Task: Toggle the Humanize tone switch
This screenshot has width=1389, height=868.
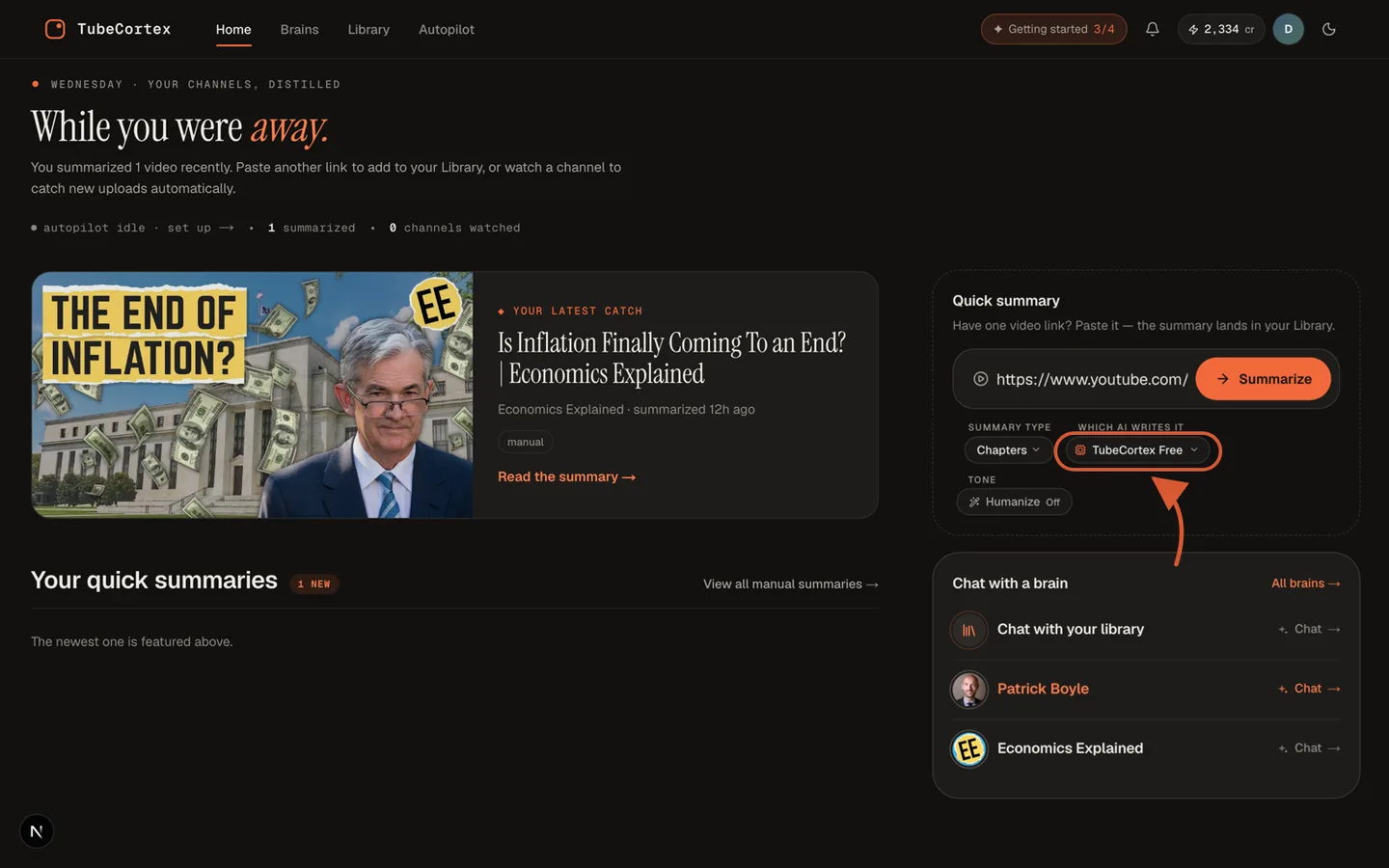Action: coord(1015,502)
